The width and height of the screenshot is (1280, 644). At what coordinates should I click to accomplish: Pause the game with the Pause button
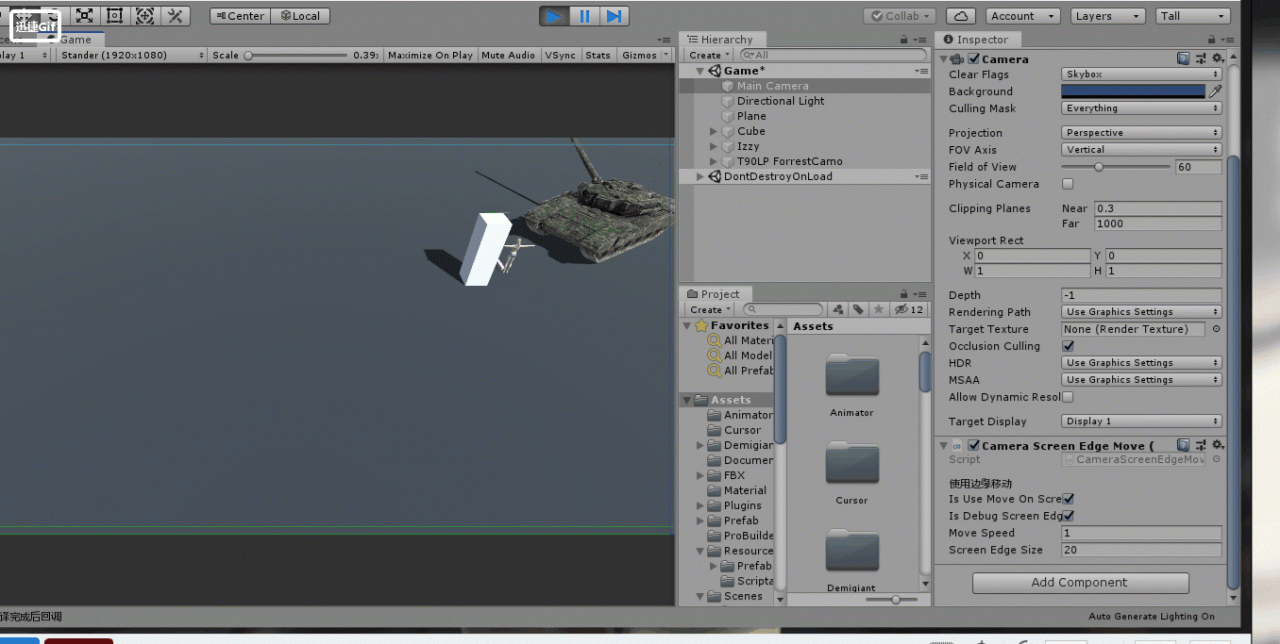[x=584, y=16]
